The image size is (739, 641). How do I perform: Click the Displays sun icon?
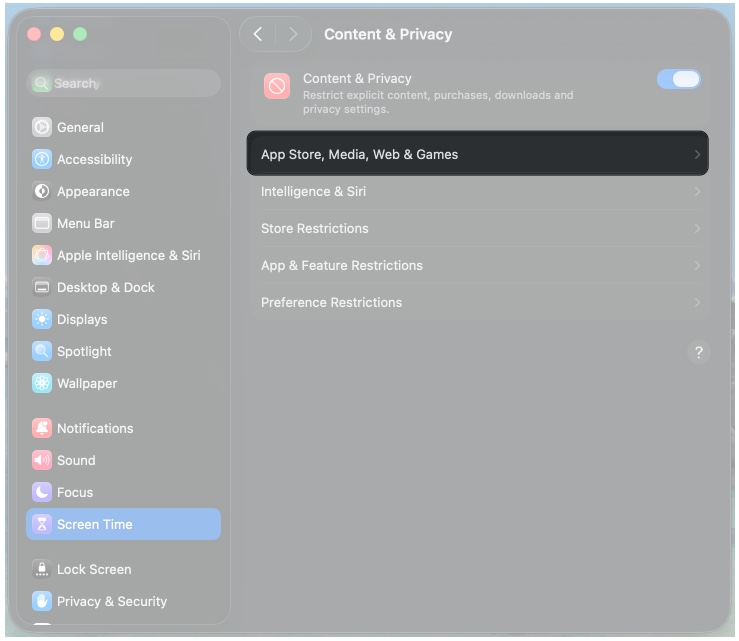click(x=41, y=319)
